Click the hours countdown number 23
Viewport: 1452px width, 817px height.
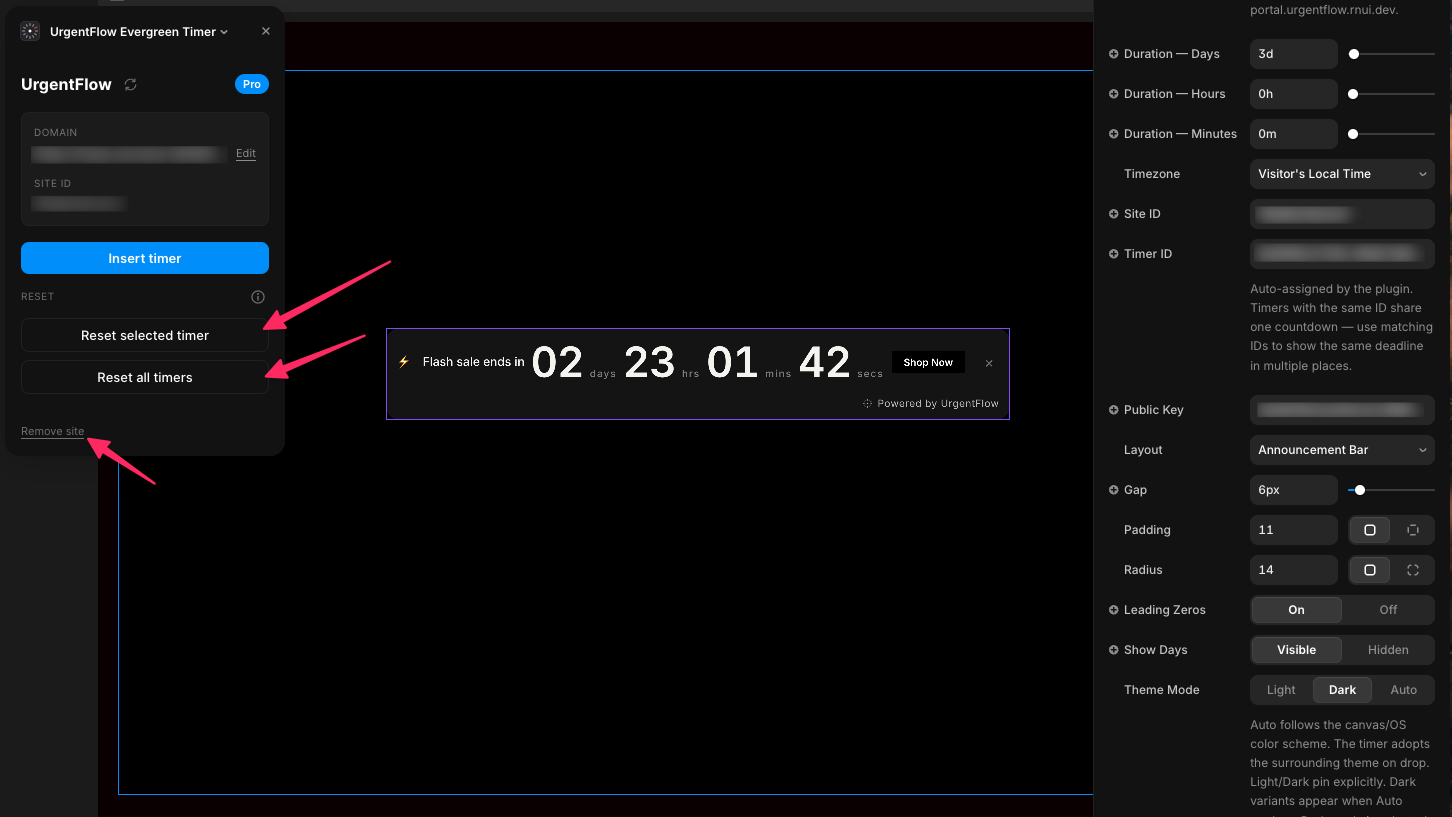pos(650,362)
